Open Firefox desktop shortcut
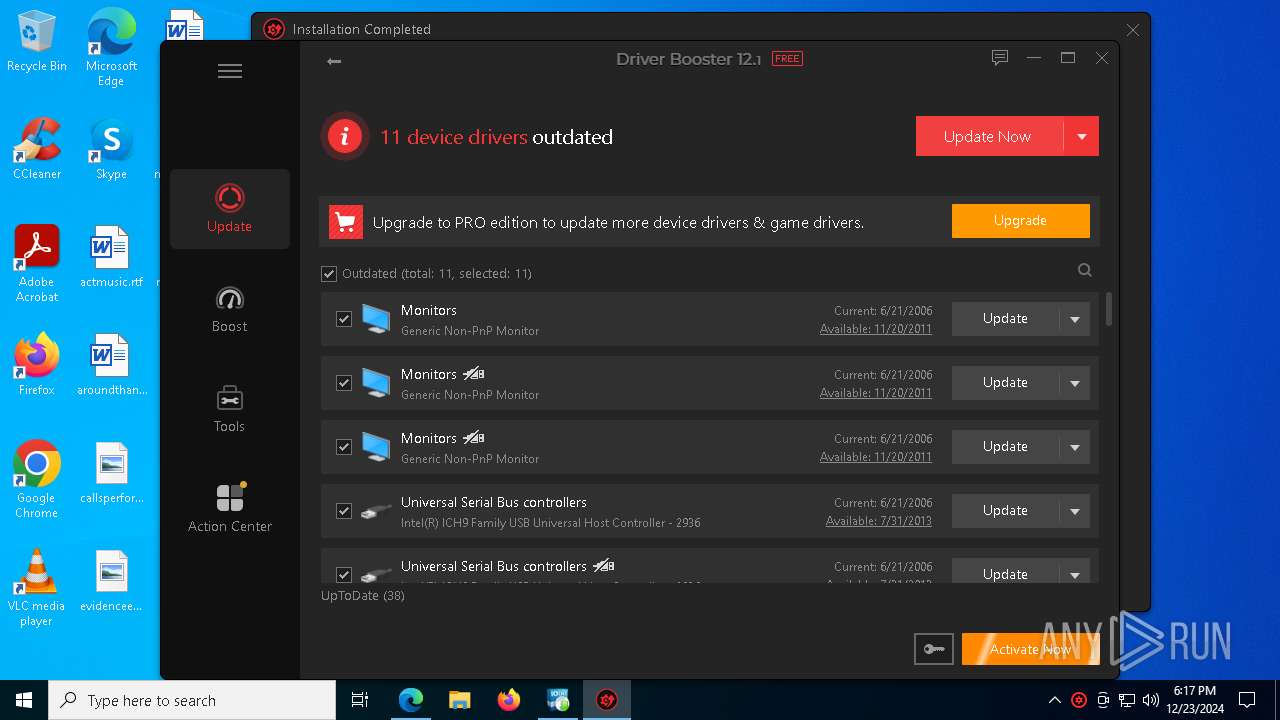The image size is (1280, 720). (x=37, y=365)
